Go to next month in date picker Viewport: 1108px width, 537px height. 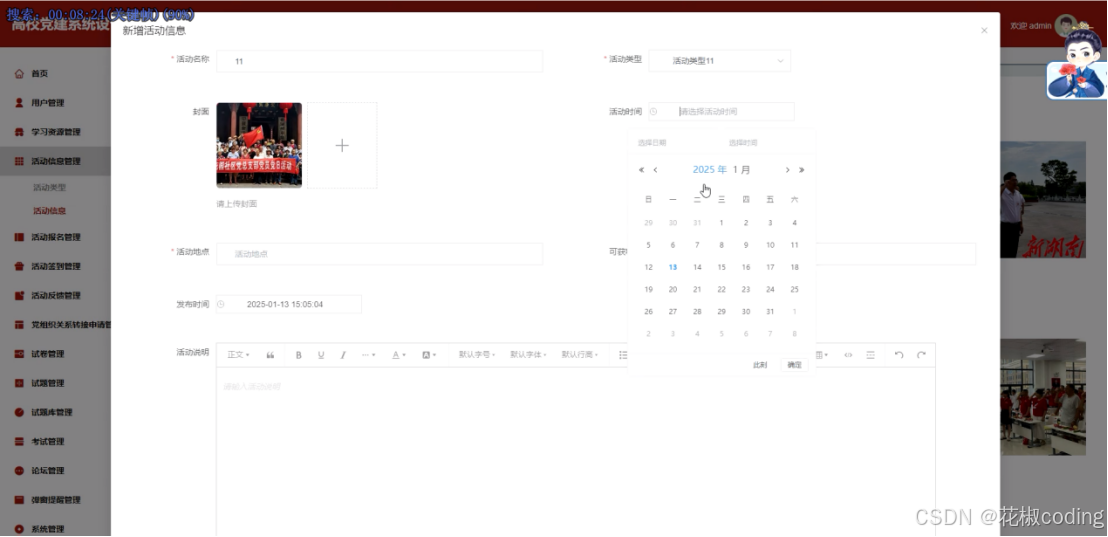point(788,170)
